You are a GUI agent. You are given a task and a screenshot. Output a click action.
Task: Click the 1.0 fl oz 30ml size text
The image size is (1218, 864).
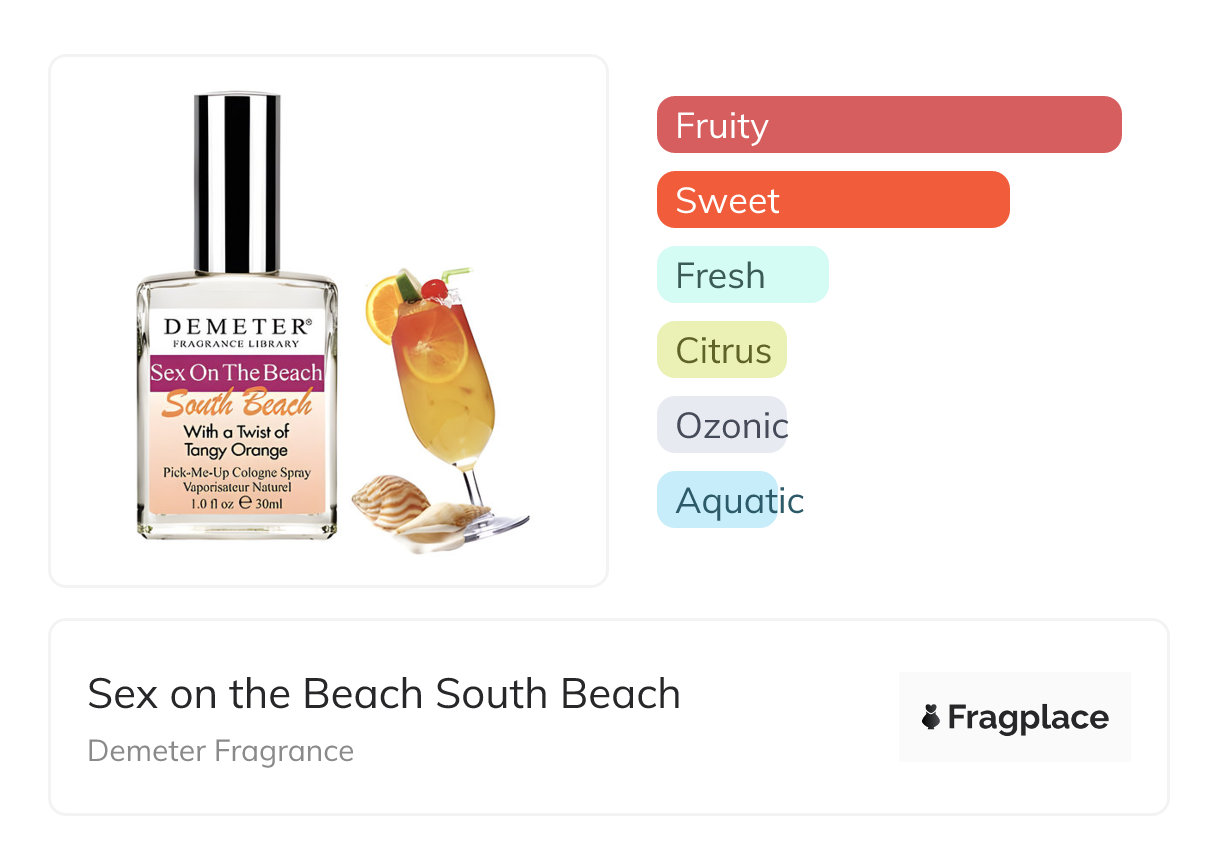pos(236,503)
